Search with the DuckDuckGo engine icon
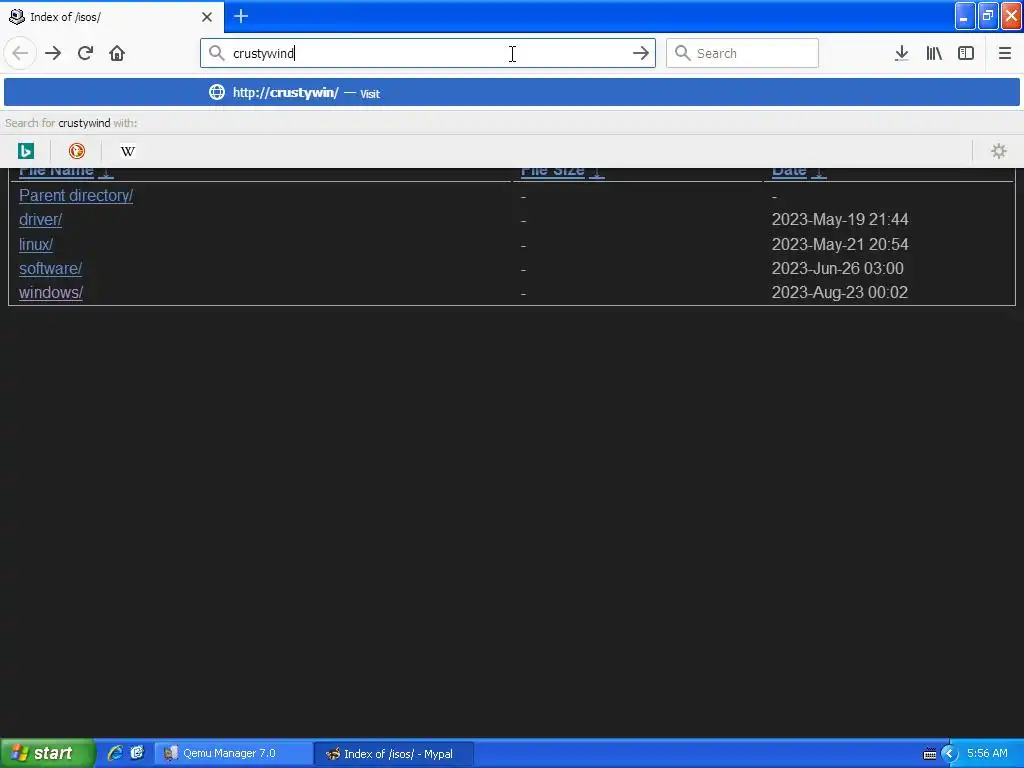 tap(76, 151)
